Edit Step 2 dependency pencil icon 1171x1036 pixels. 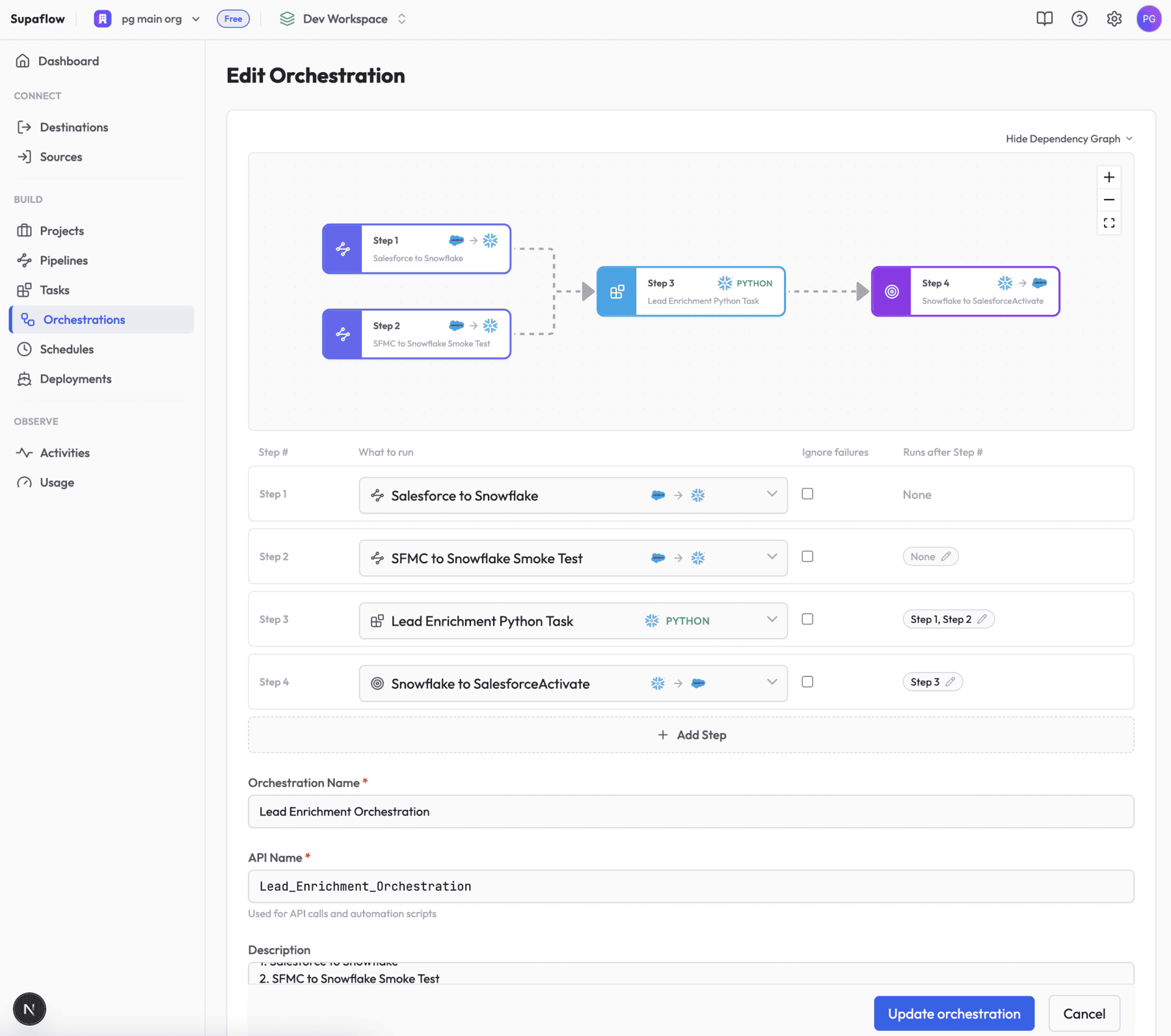[x=946, y=557]
